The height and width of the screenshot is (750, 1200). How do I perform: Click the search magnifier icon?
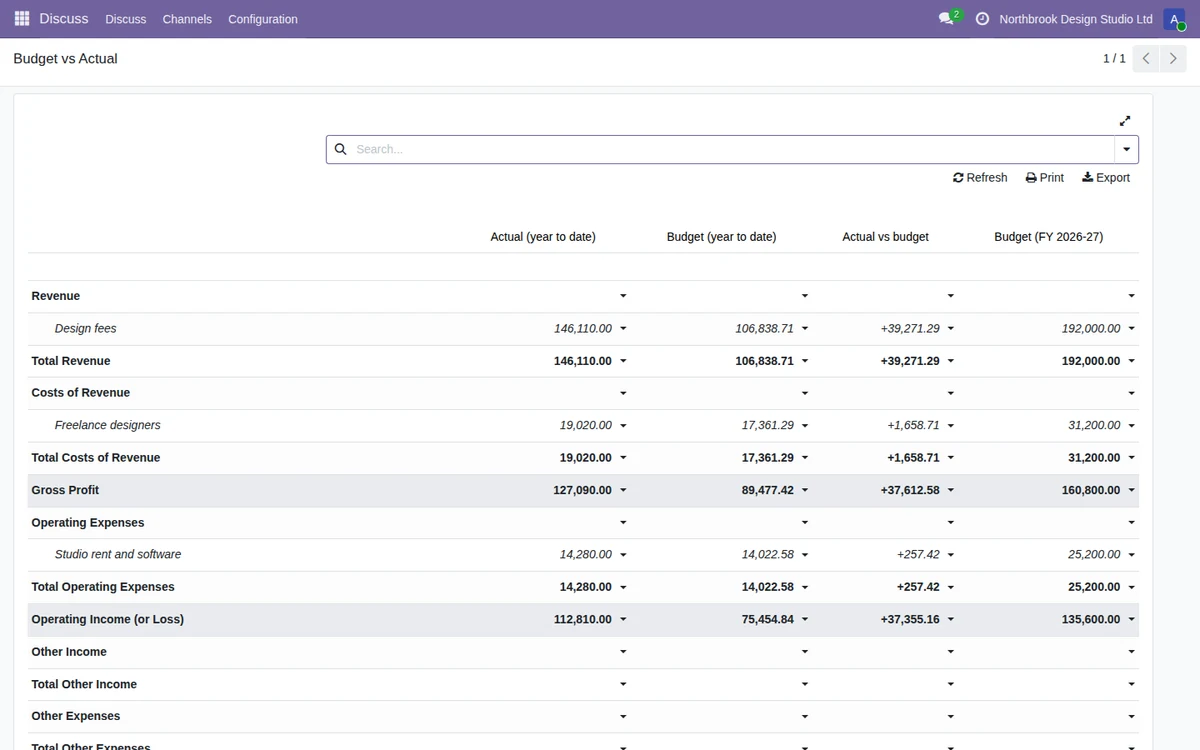tap(340, 149)
